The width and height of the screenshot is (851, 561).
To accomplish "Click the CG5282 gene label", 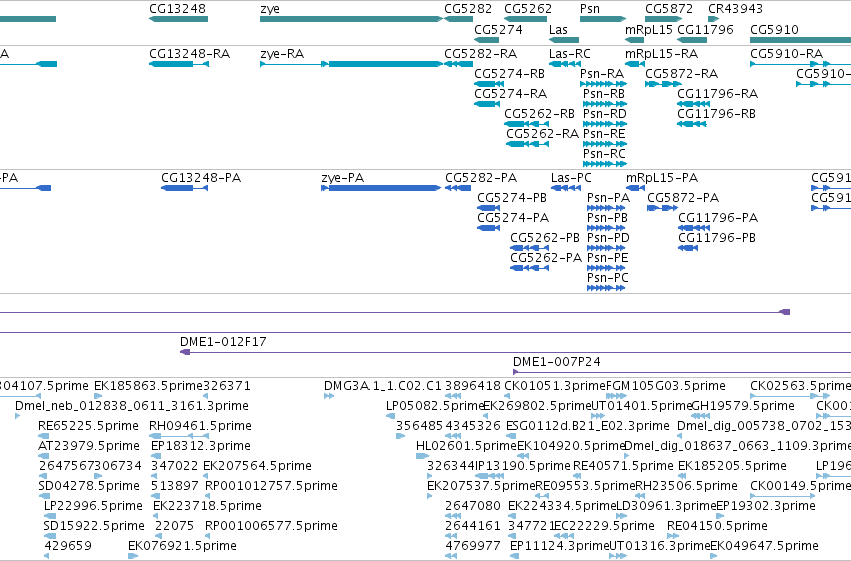I will 468,9.
